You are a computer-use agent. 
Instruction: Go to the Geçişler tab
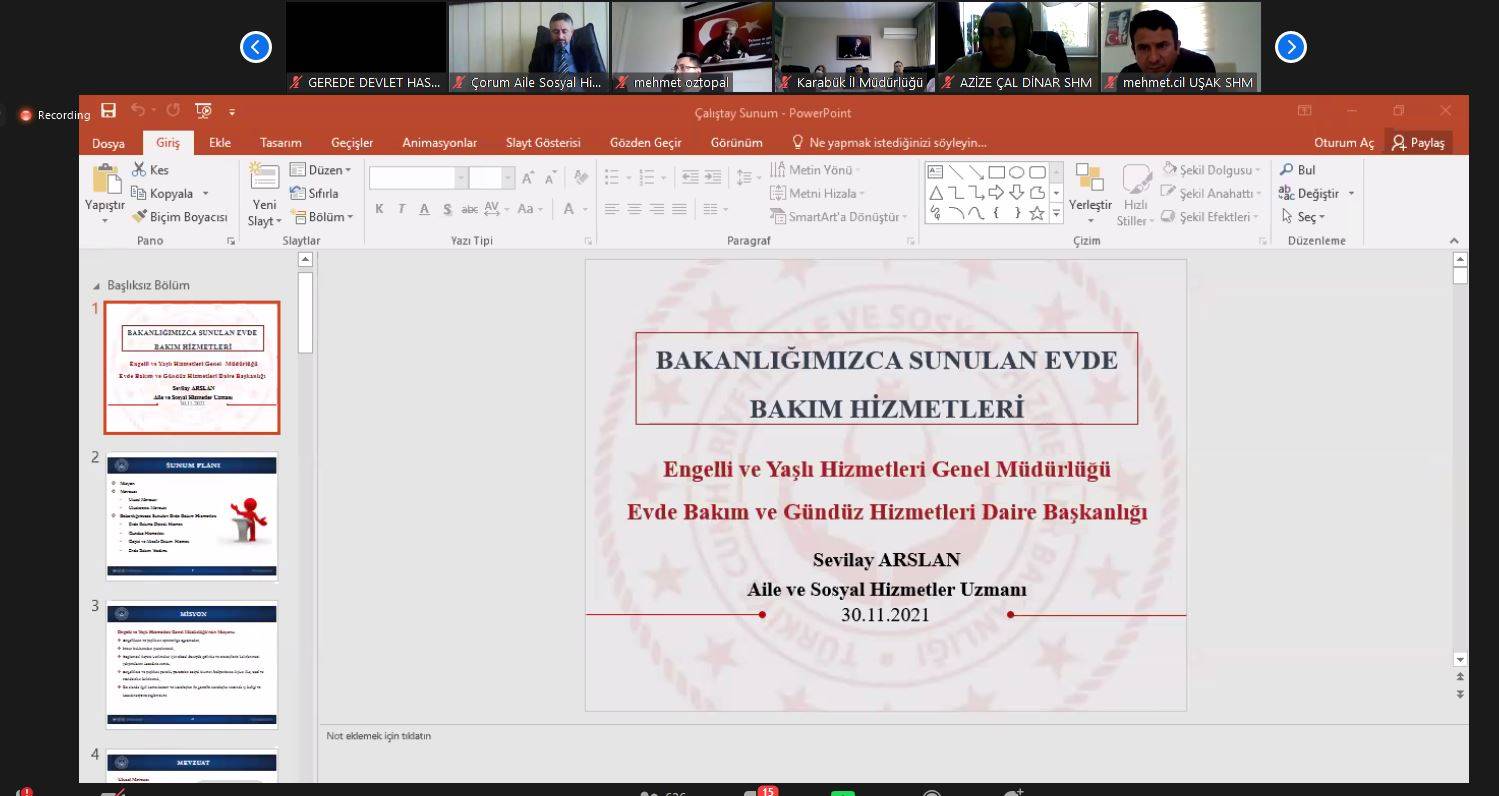(x=352, y=143)
